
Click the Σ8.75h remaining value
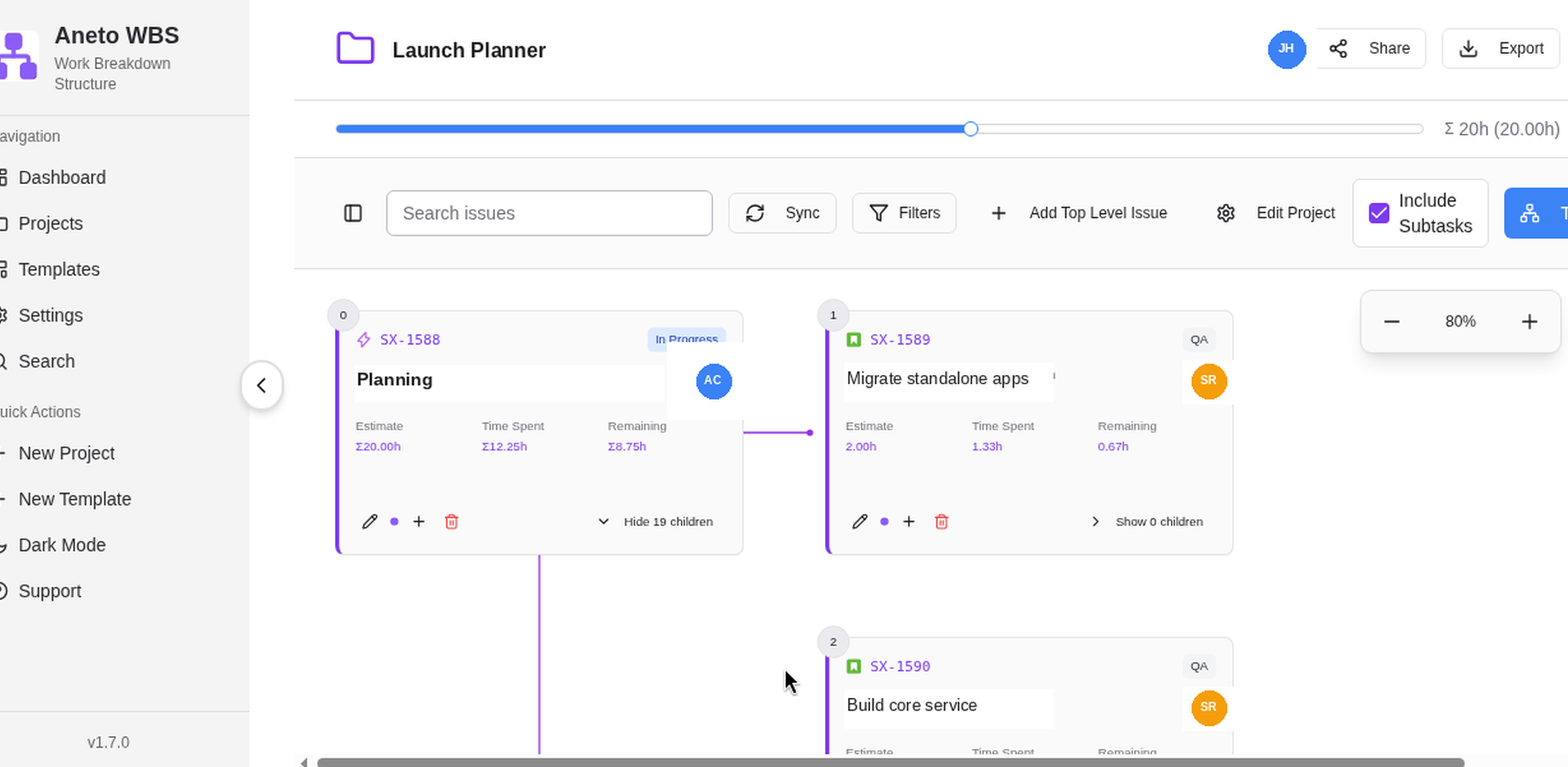tap(627, 447)
